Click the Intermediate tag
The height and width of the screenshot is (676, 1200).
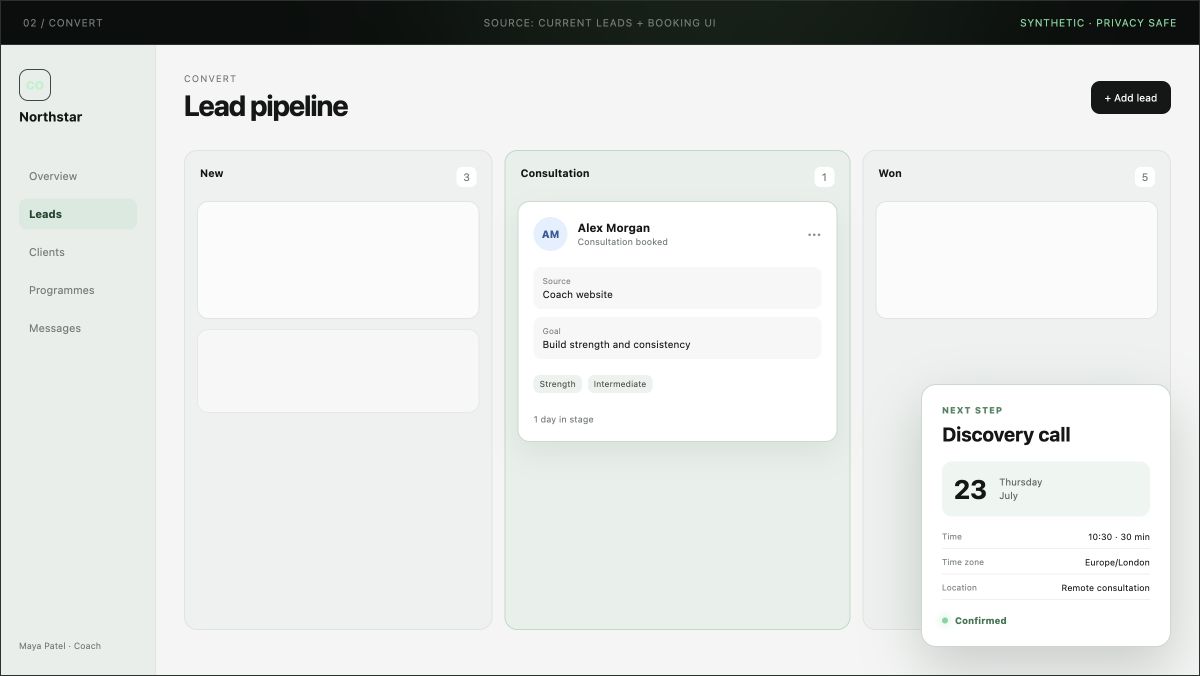(x=620, y=384)
